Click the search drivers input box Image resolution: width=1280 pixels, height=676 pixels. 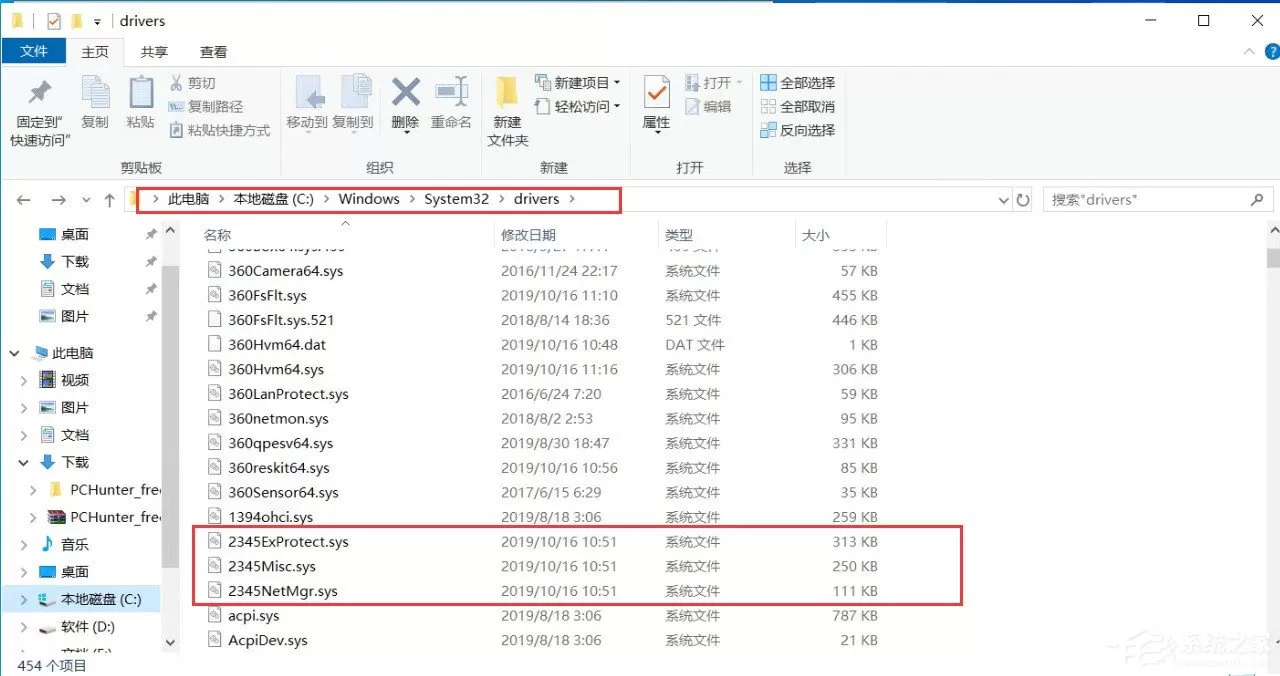tap(1150, 200)
